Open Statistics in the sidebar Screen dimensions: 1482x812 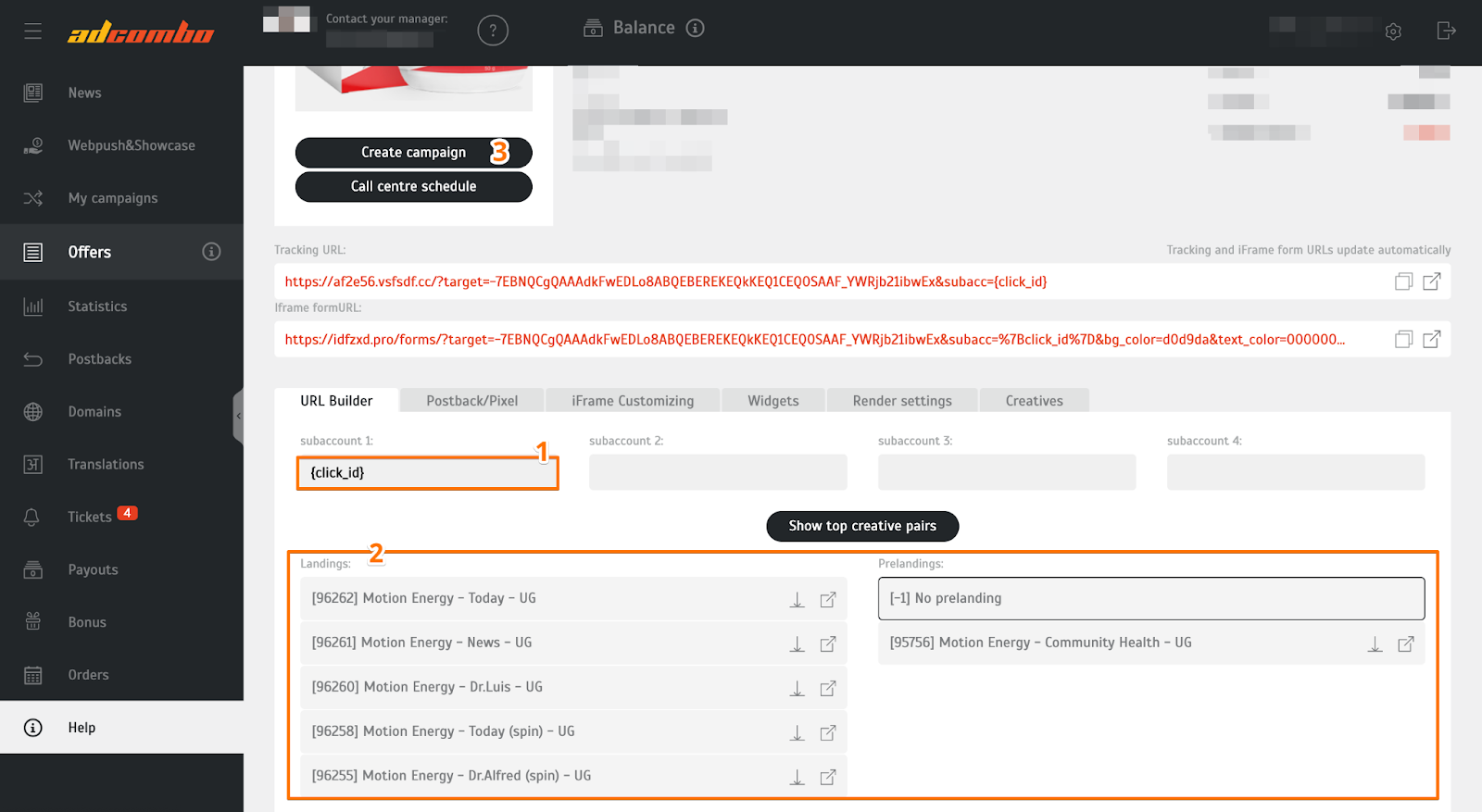97,306
